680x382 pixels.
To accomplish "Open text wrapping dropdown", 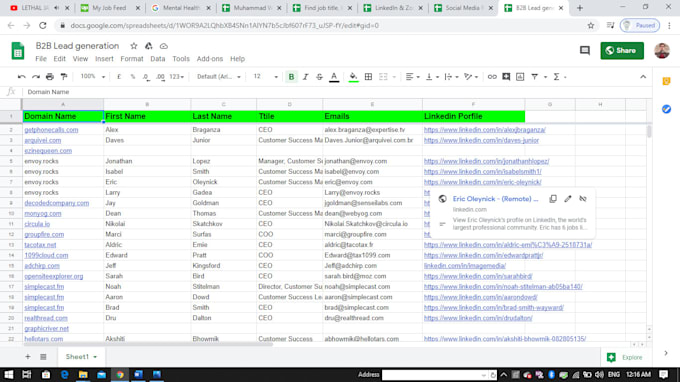I will (x=451, y=77).
